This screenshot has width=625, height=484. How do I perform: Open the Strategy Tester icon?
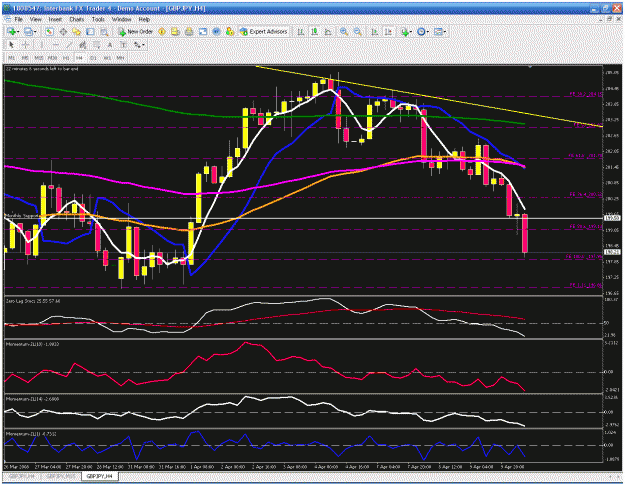pos(104,31)
